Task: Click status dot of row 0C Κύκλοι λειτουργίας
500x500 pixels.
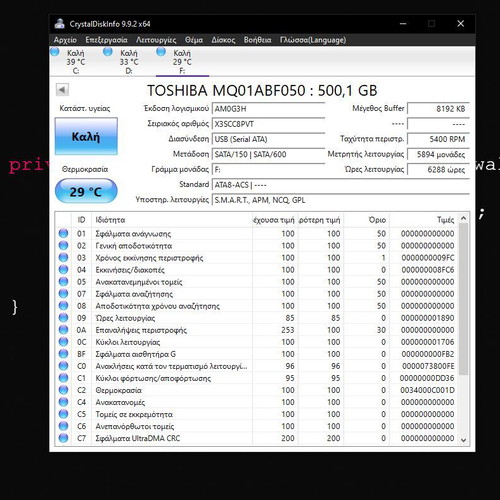Action: (63, 342)
